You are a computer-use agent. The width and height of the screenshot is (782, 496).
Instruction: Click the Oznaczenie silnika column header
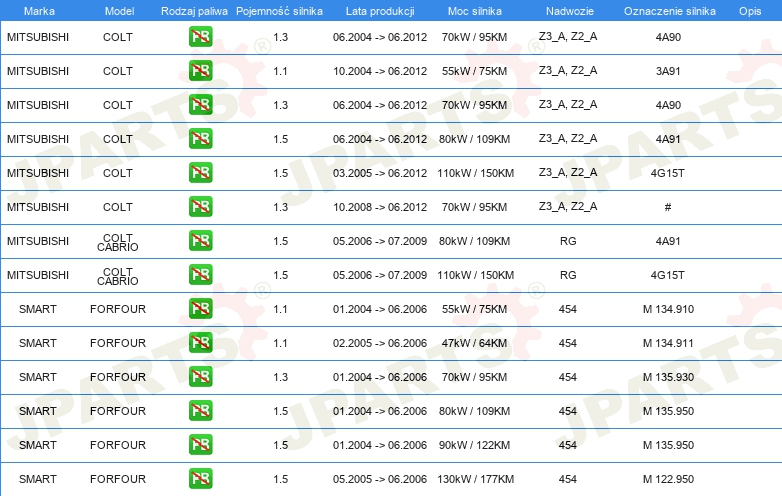pyautogui.click(x=670, y=11)
